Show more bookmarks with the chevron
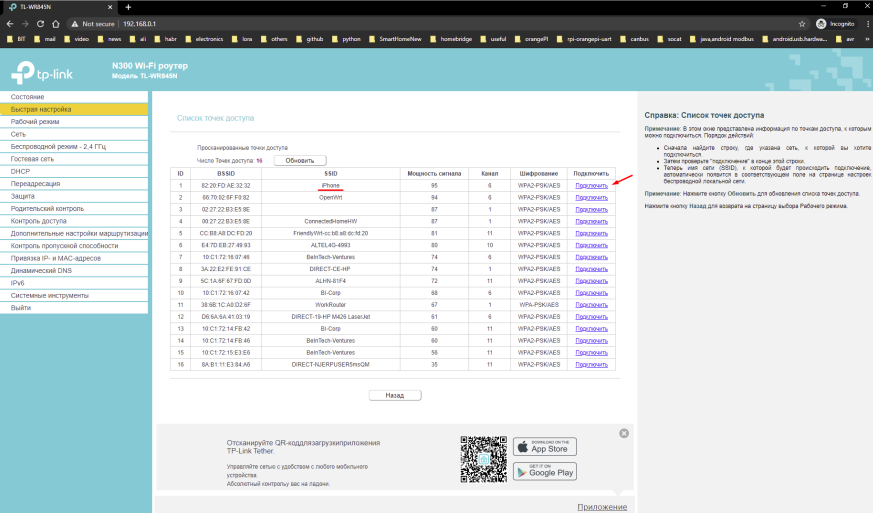The height and width of the screenshot is (513, 873). (x=867, y=39)
